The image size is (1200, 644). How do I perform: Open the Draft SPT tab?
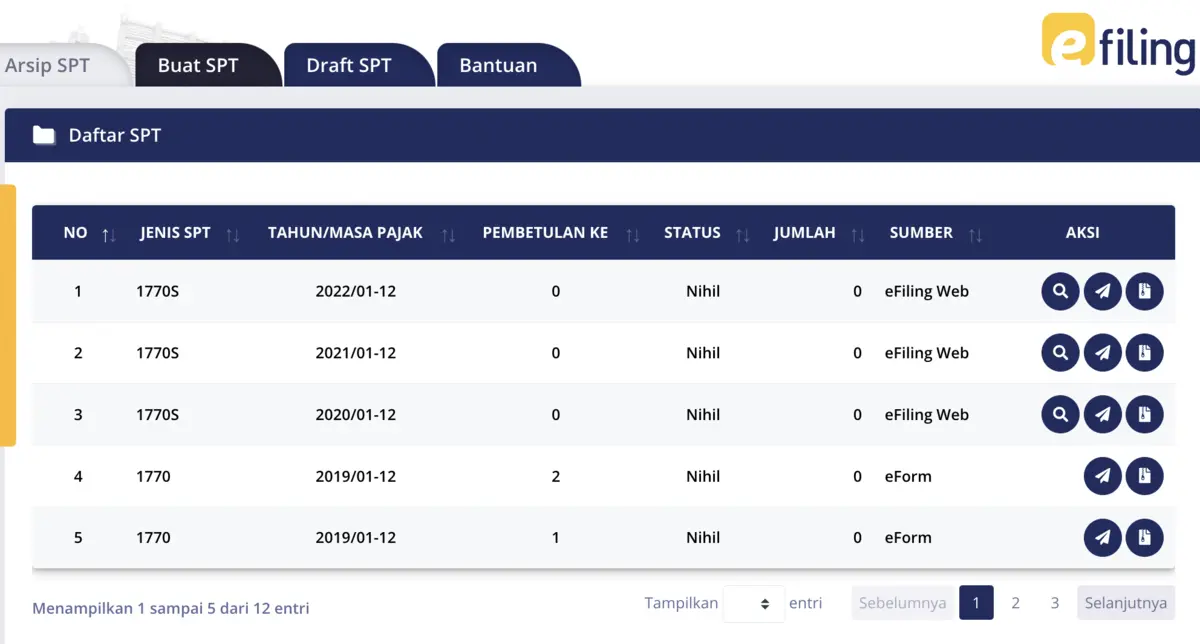(348, 66)
